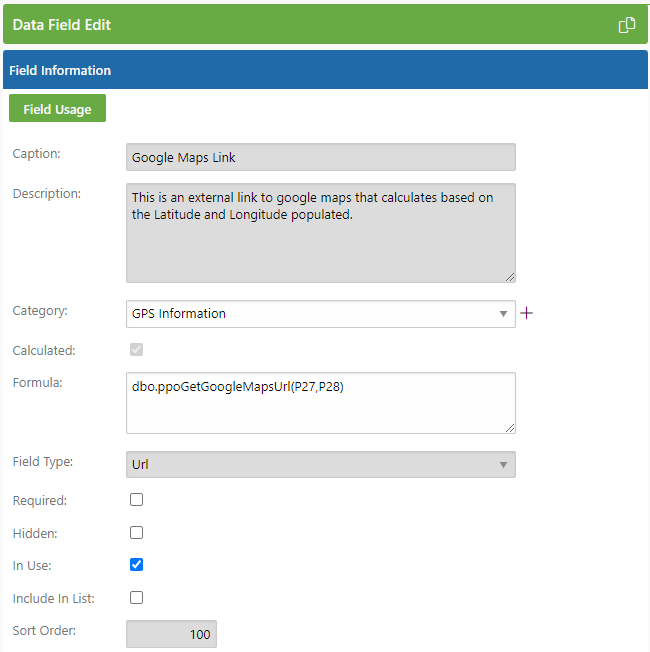Uncheck the In Use checkbox

click(x=136, y=565)
